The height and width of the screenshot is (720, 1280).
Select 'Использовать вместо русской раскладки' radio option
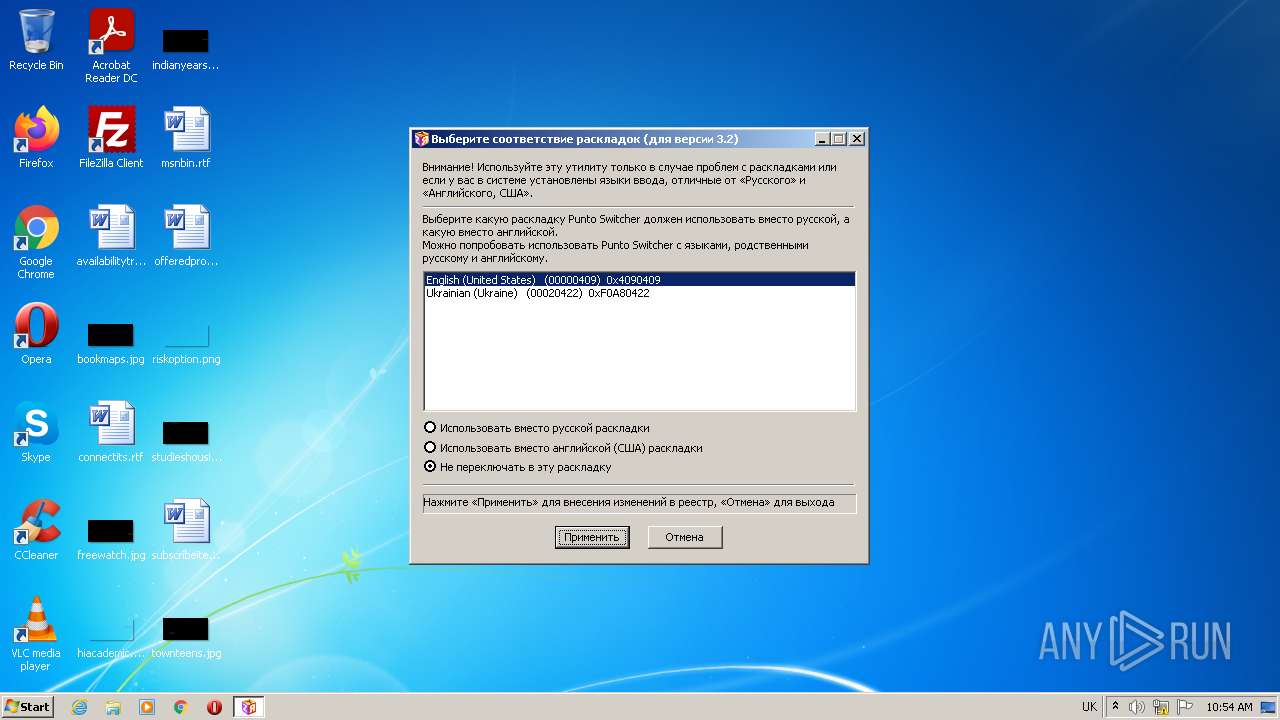[537, 427]
